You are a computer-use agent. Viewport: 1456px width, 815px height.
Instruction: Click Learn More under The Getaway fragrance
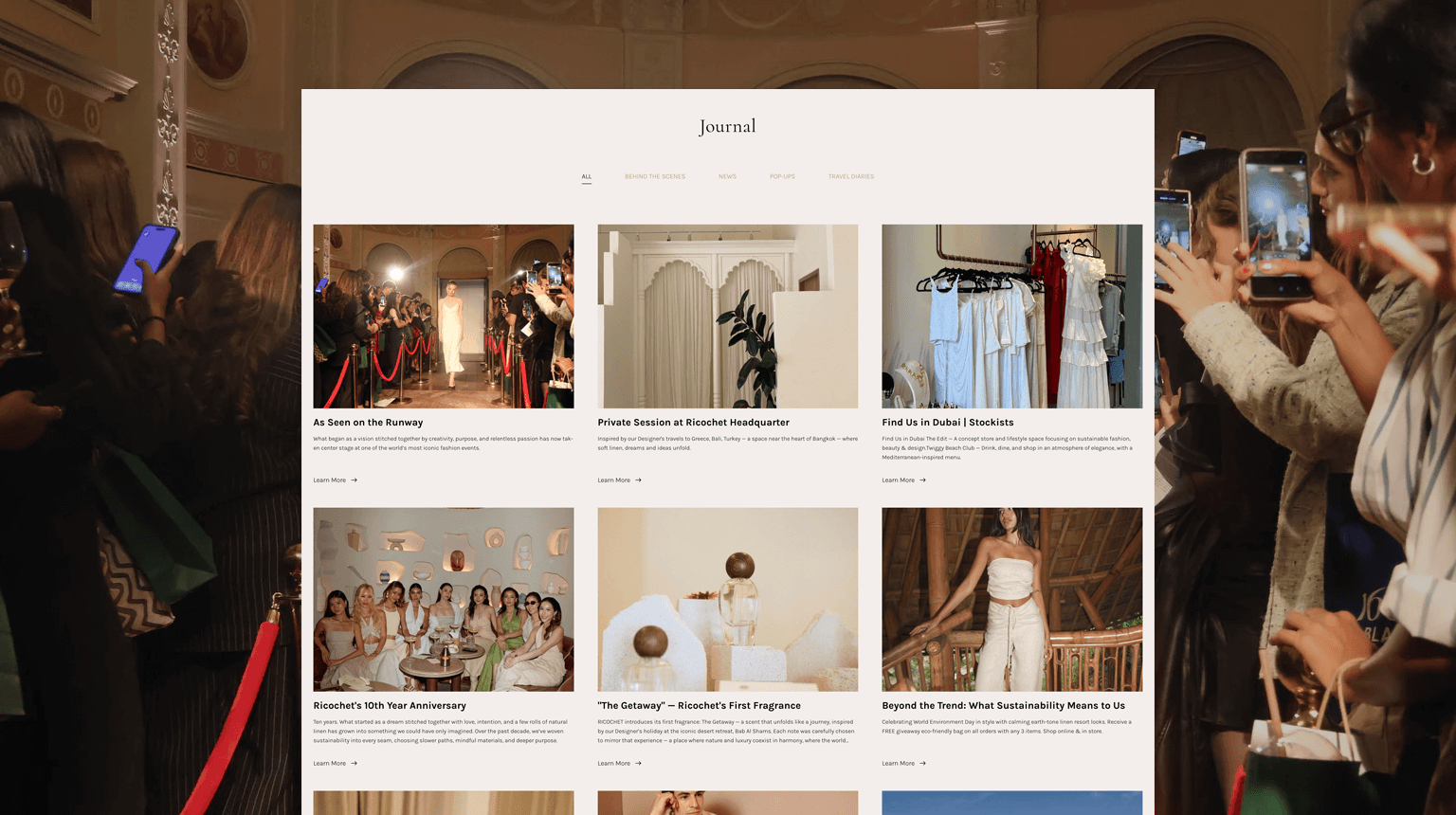[x=614, y=764]
